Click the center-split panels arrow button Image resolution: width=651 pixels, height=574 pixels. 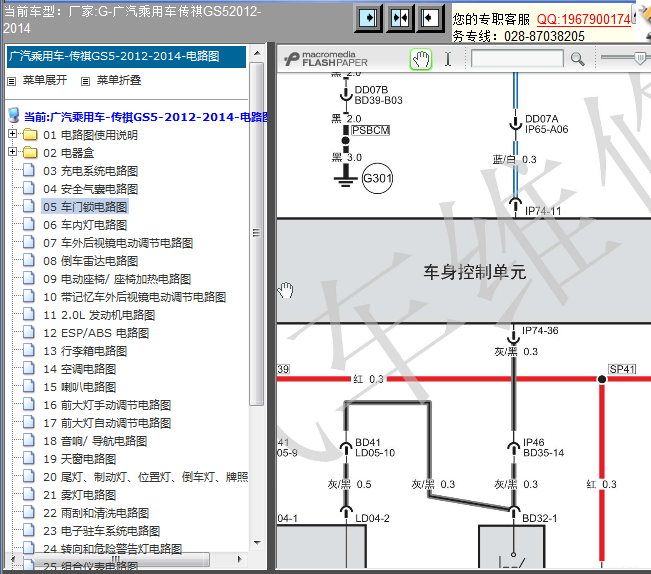400,18
